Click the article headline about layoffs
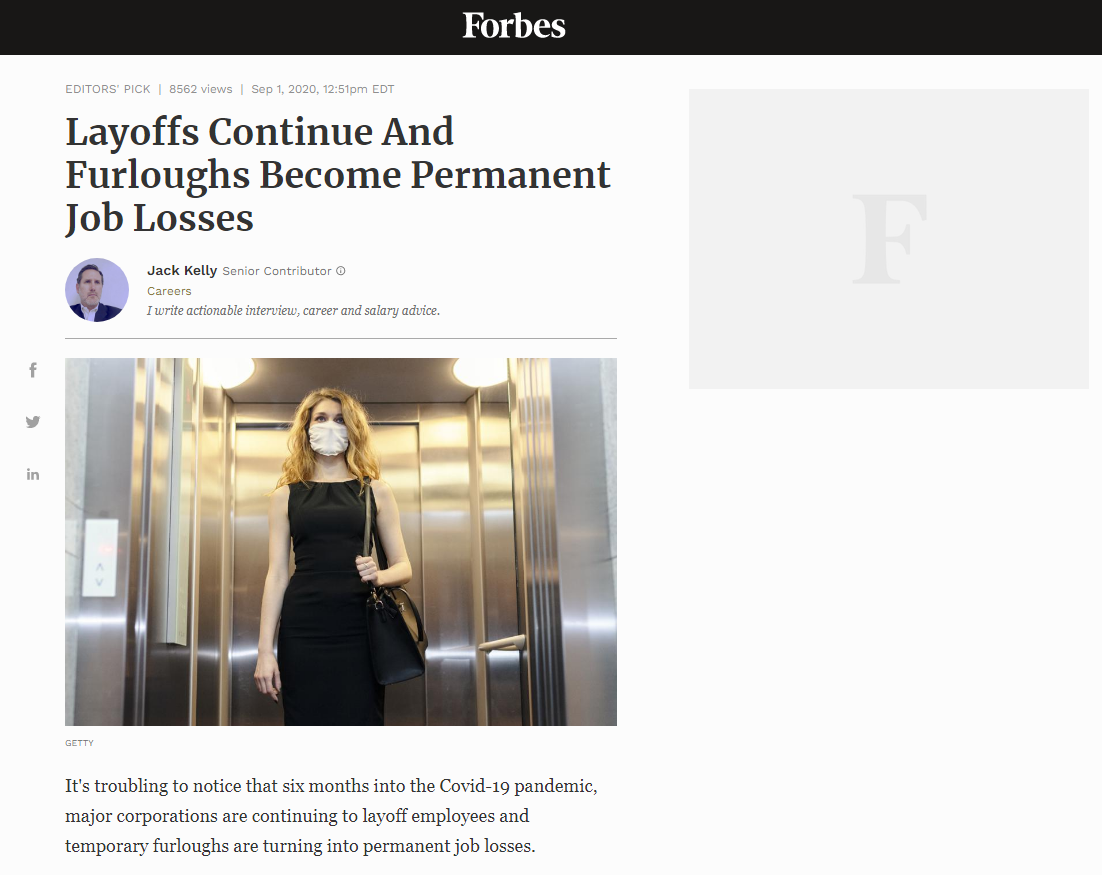Viewport: 1102px width, 875px height. pos(338,174)
